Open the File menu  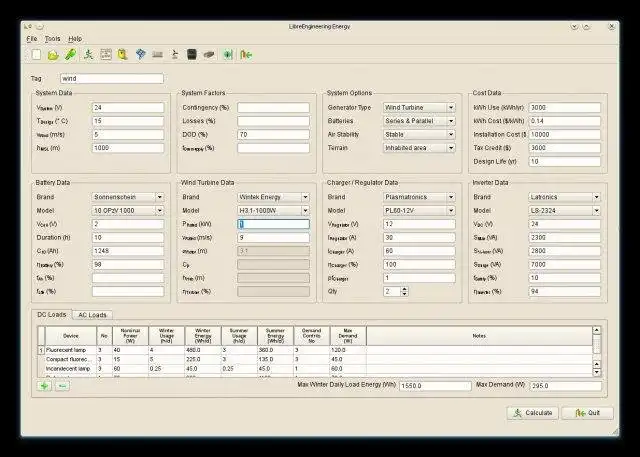[x=32, y=39]
